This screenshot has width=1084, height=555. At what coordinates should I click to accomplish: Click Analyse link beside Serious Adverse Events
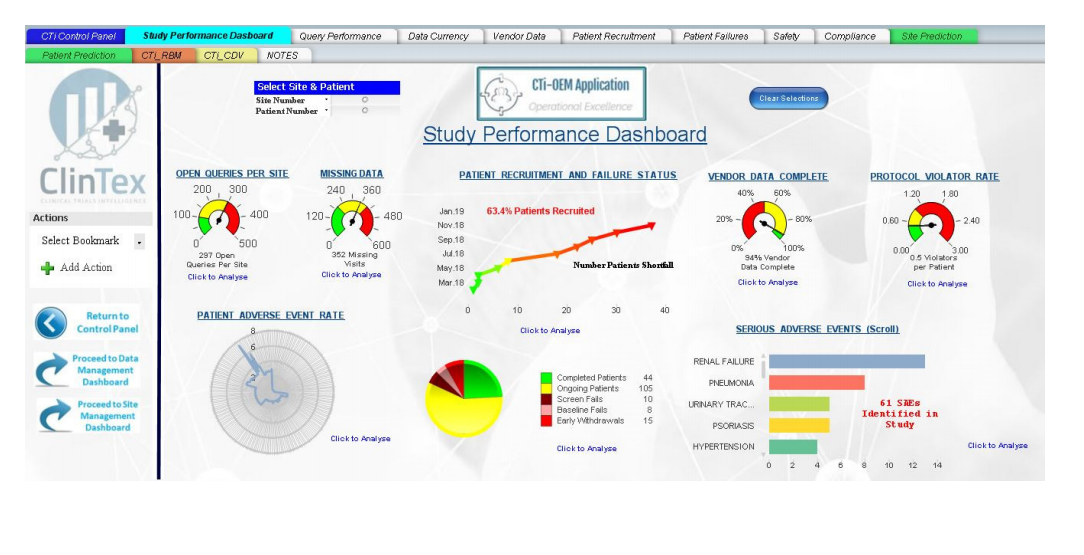click(998, 446)
